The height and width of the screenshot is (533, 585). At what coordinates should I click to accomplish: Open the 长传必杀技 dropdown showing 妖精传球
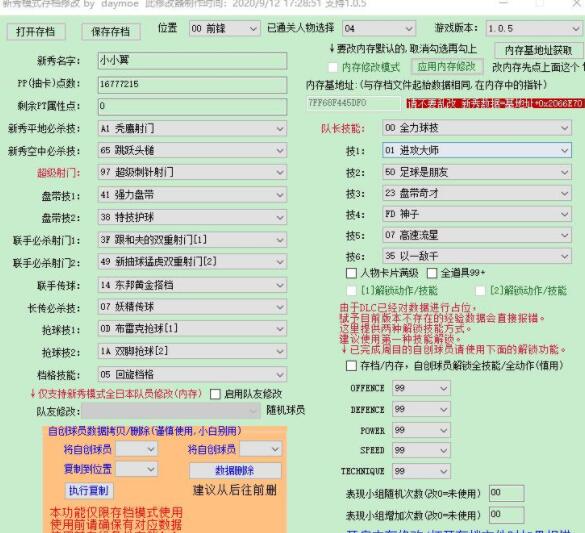193,307
